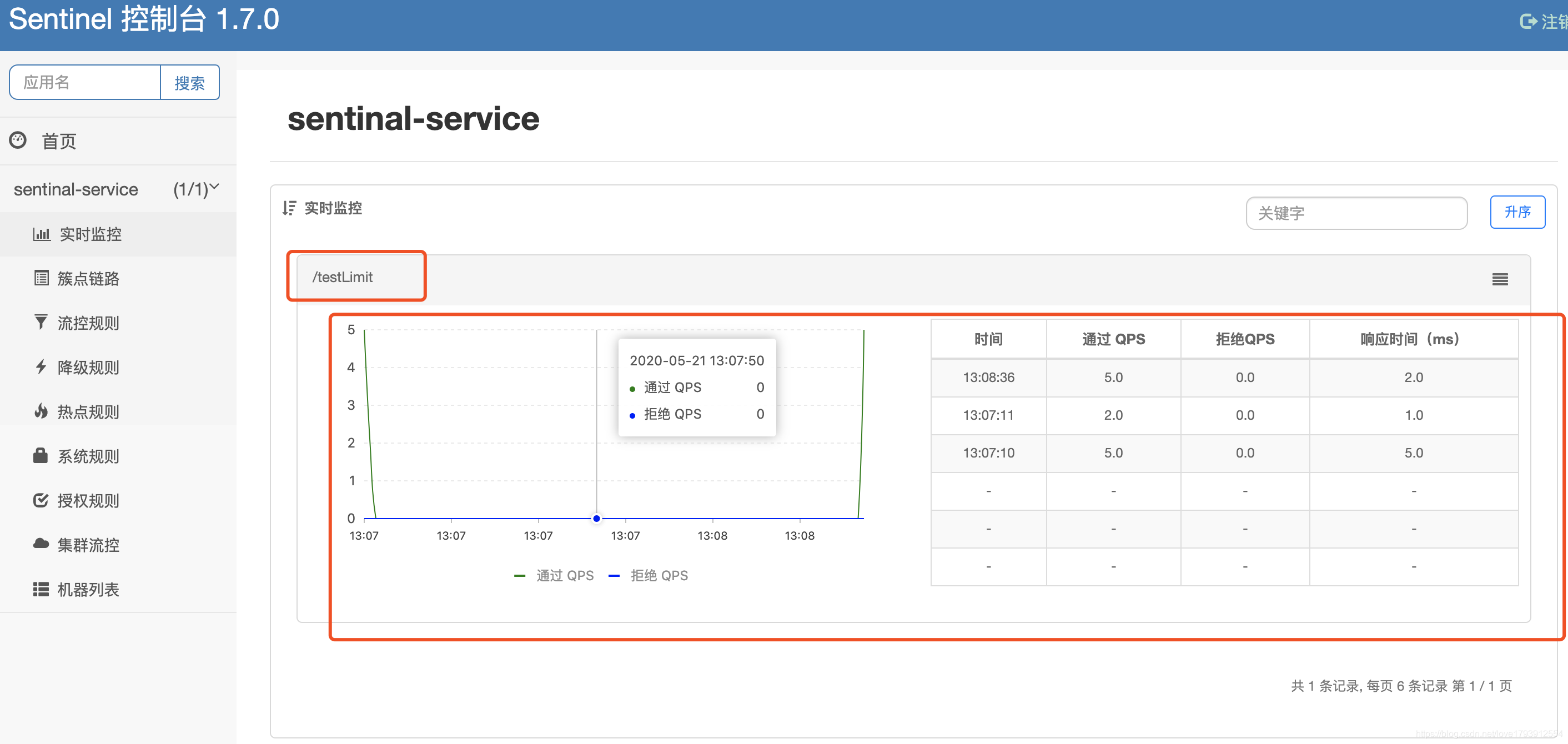Click the sort icon beside 实时监控 heading
The width and height of the screenshot is (1568, 744).
coord(289,208)
